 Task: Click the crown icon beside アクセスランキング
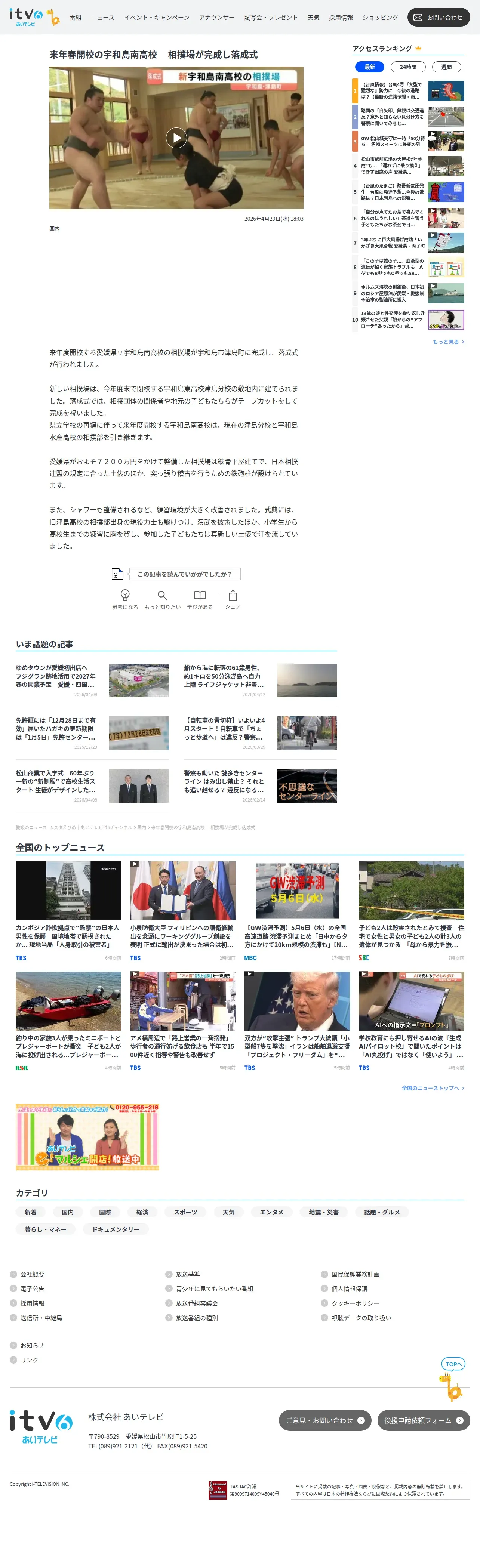click(x=418, y=49)
